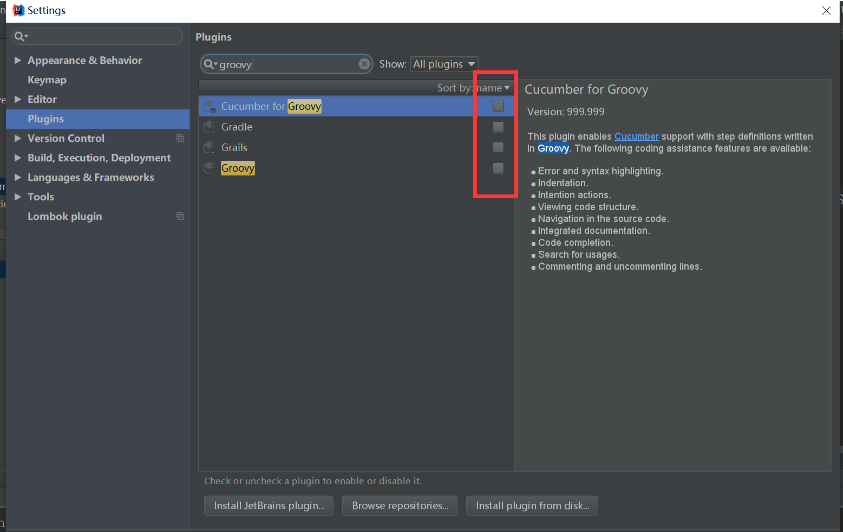Click the 'Integrated documentation.' bullet
843x532 pixels.
594,231
